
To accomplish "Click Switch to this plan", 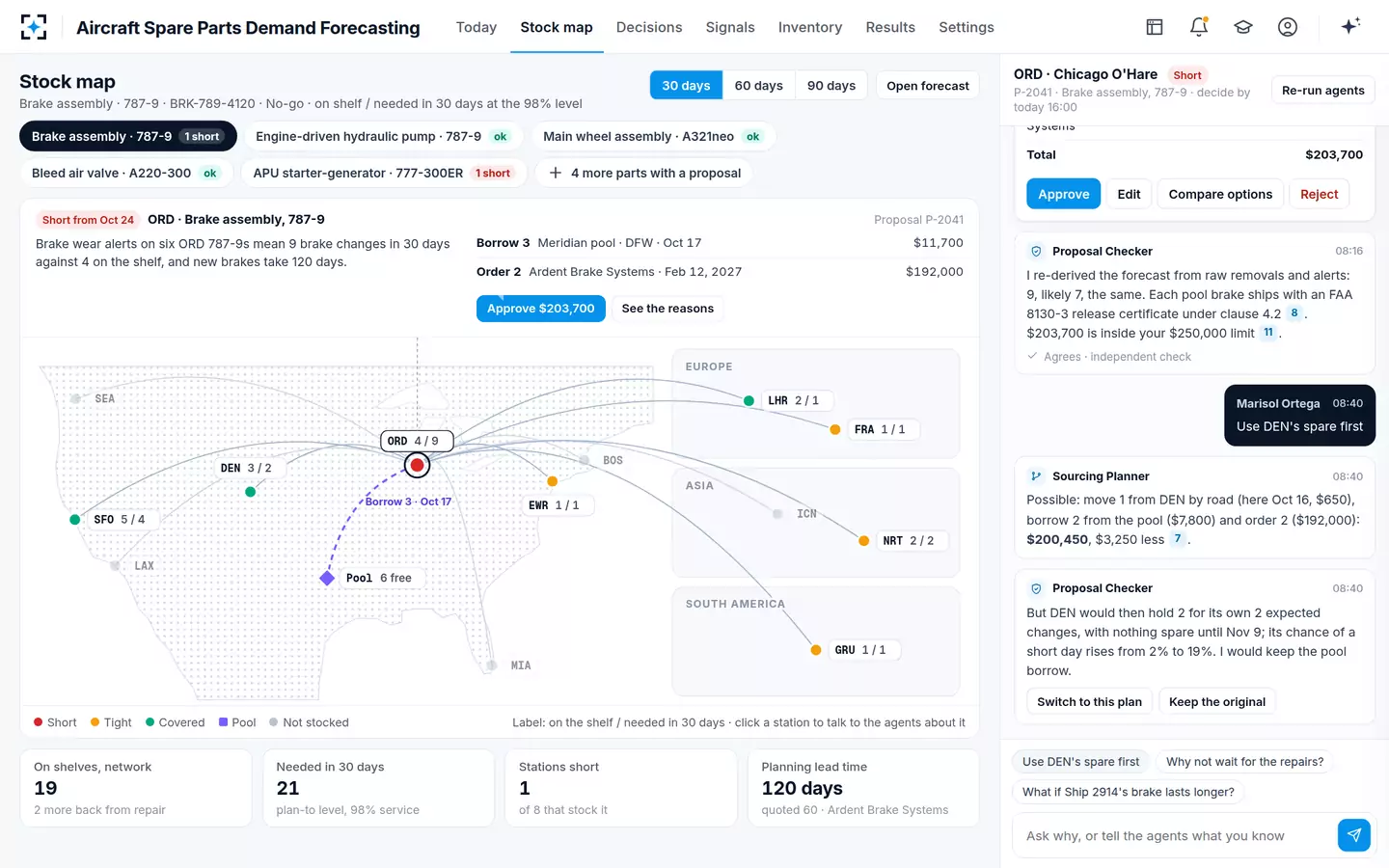I will click(1090, 702).
